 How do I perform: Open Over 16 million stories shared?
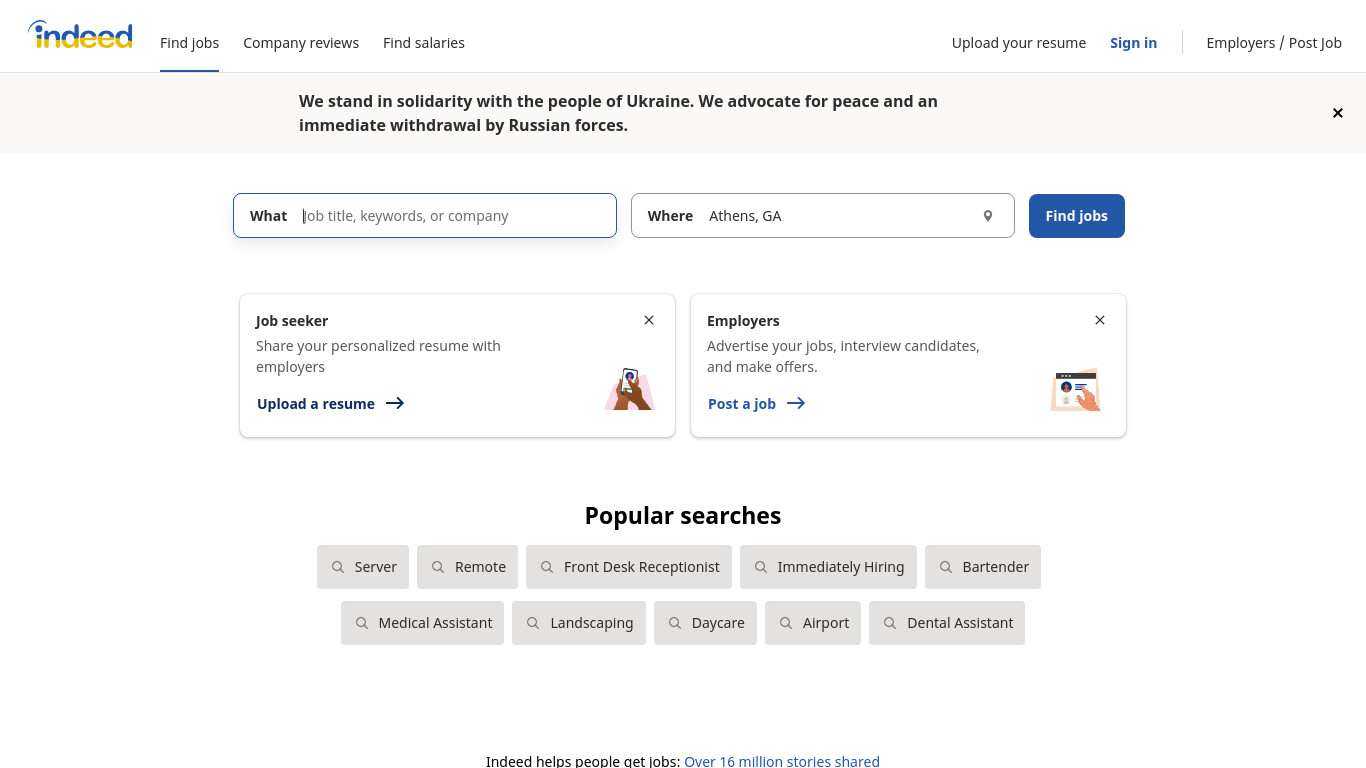tap(782, 761)
